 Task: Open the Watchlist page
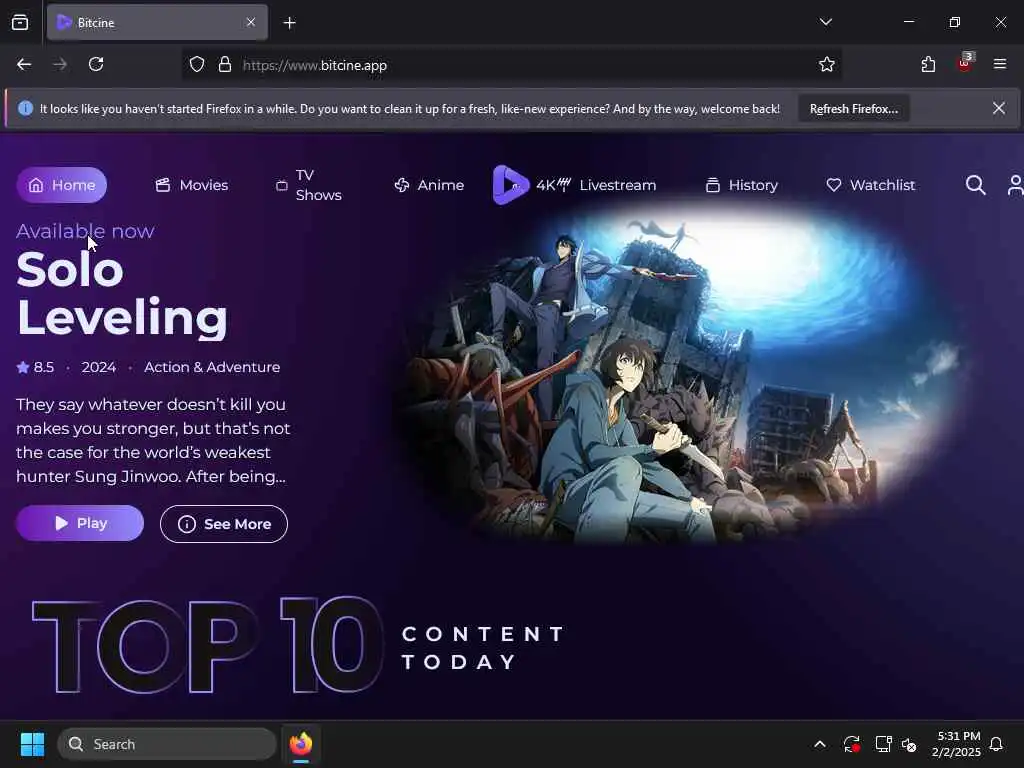[x=871, y=185]
